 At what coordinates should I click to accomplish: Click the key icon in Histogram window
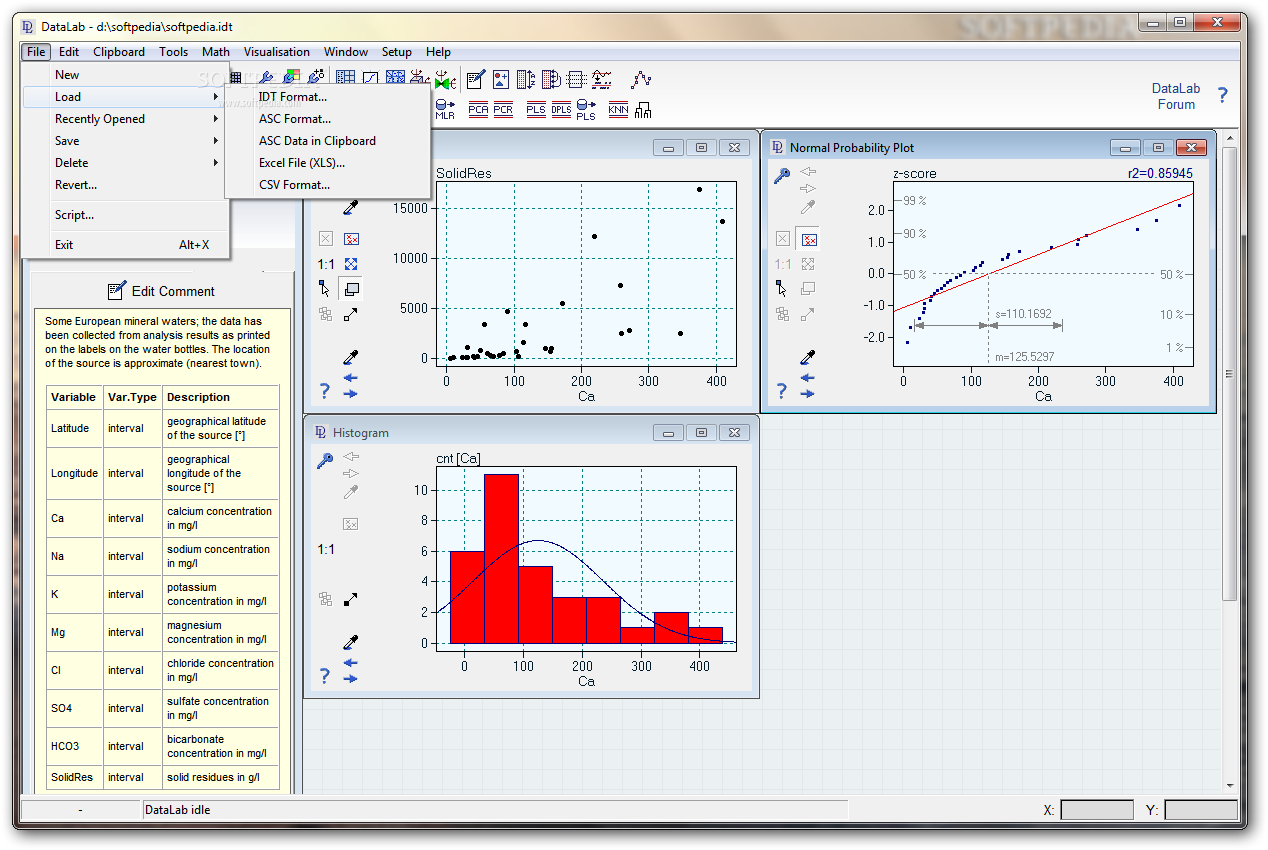(325, 461)
